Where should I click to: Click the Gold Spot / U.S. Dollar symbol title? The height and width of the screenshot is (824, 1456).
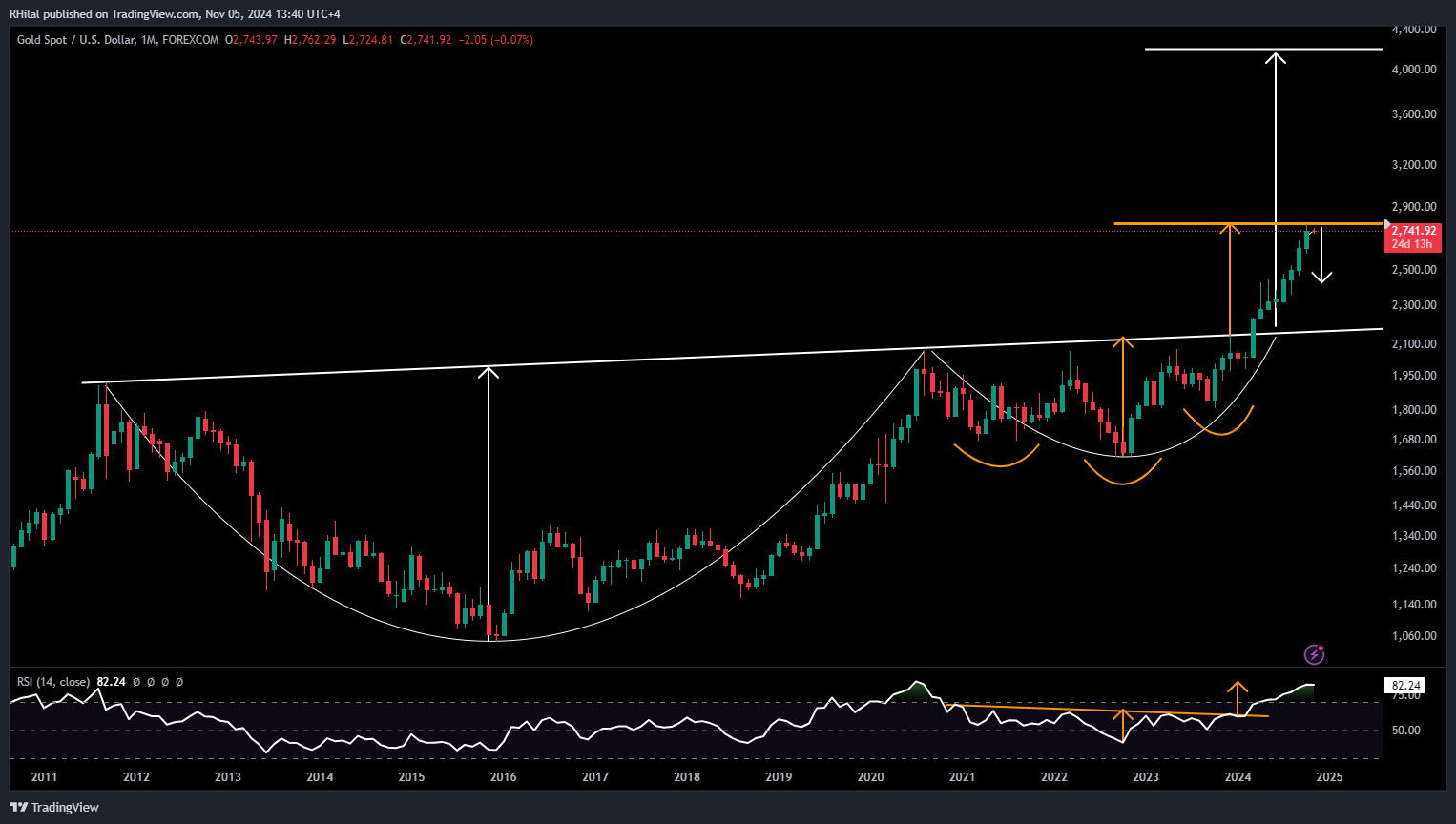coord(76,40)
